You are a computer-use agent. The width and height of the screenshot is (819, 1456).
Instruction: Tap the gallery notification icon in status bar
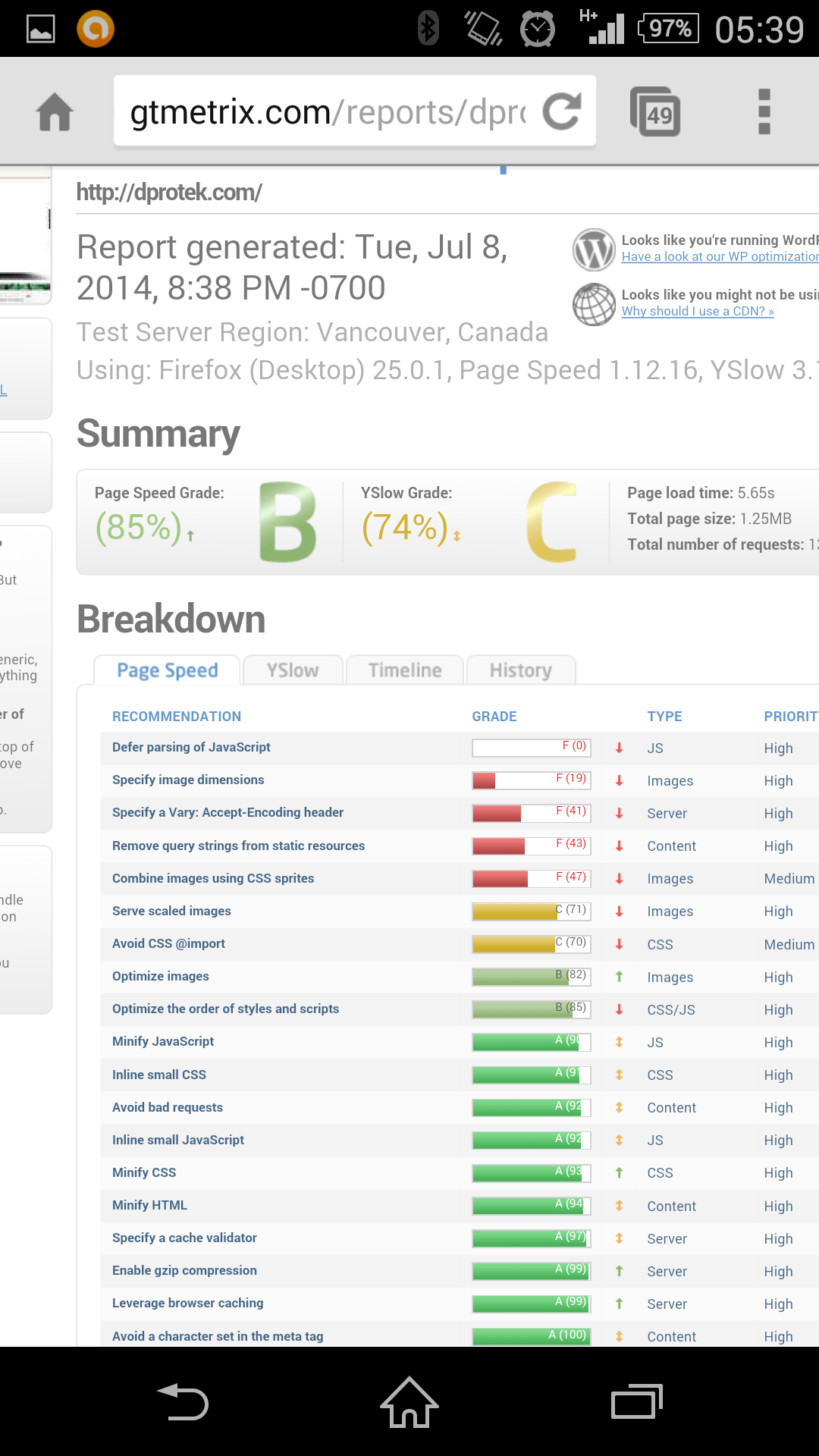tap(41, 29)
